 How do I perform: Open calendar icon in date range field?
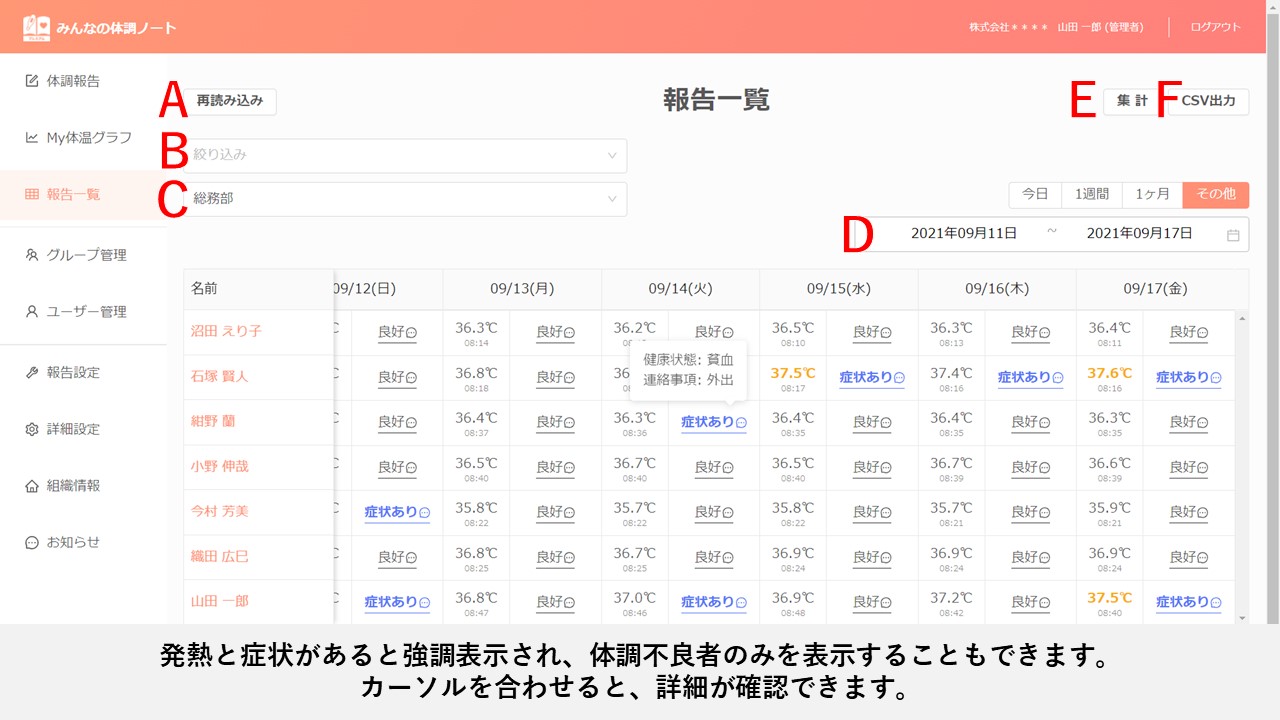[x=1233, y=235]
